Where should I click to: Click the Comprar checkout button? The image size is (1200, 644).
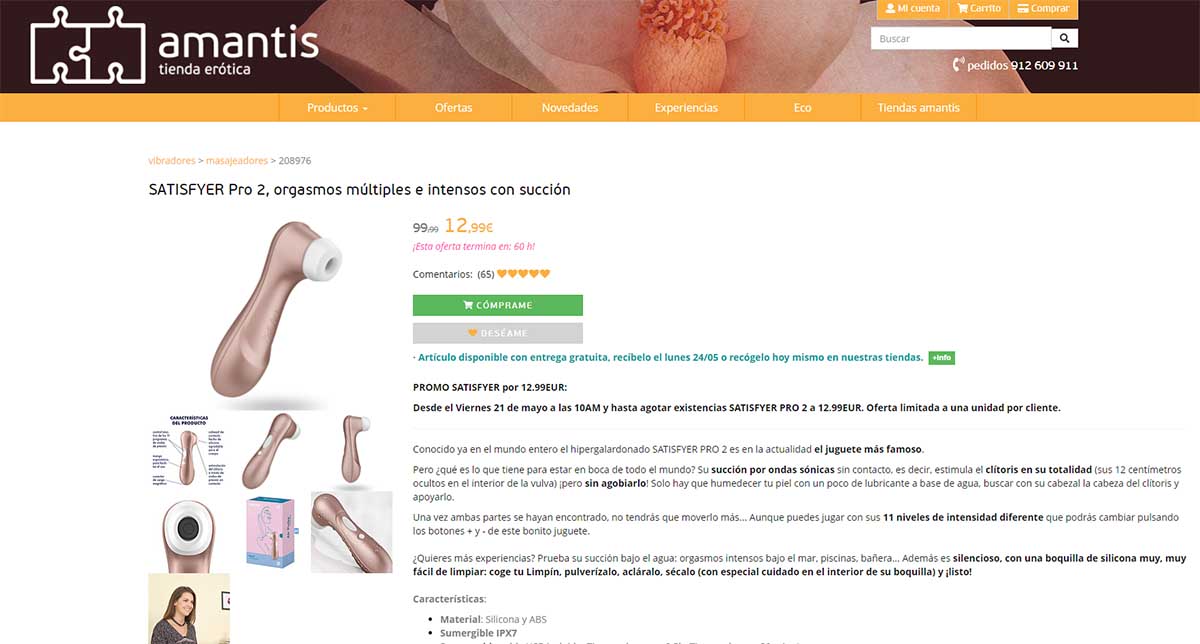coord(1042,9)
